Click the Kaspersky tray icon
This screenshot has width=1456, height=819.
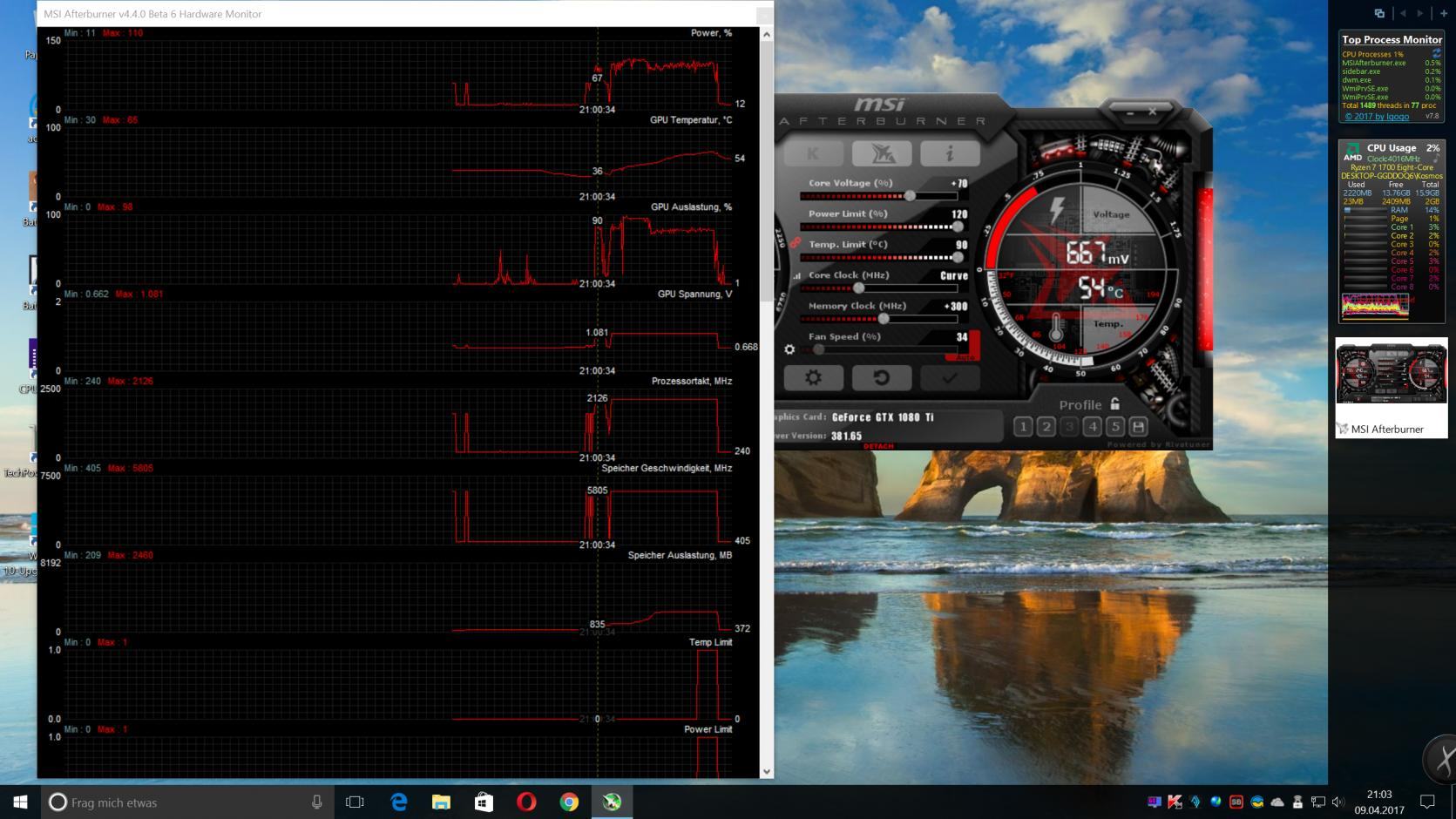pos(1175,802)
